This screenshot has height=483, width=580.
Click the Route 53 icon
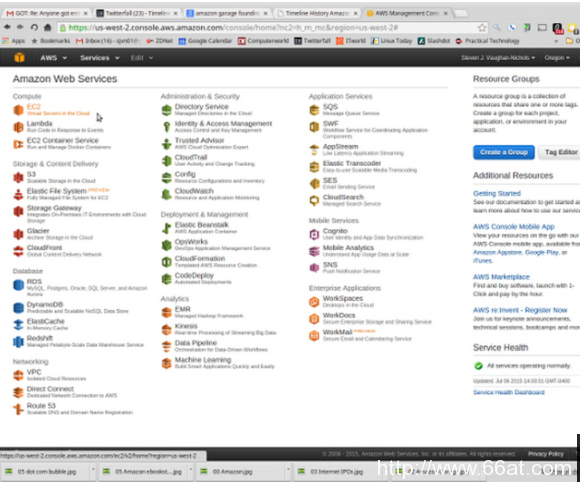[18, 409]
